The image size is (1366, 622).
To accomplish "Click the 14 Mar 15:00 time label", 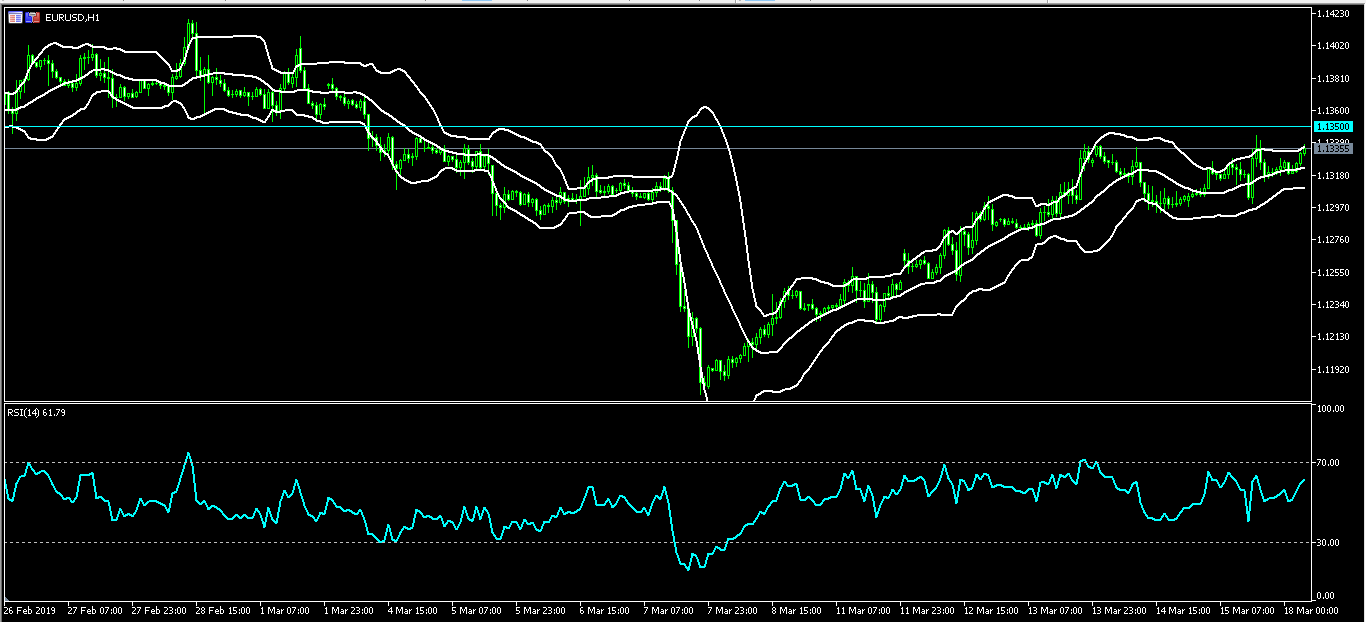I will click(x=1183, y=609).
